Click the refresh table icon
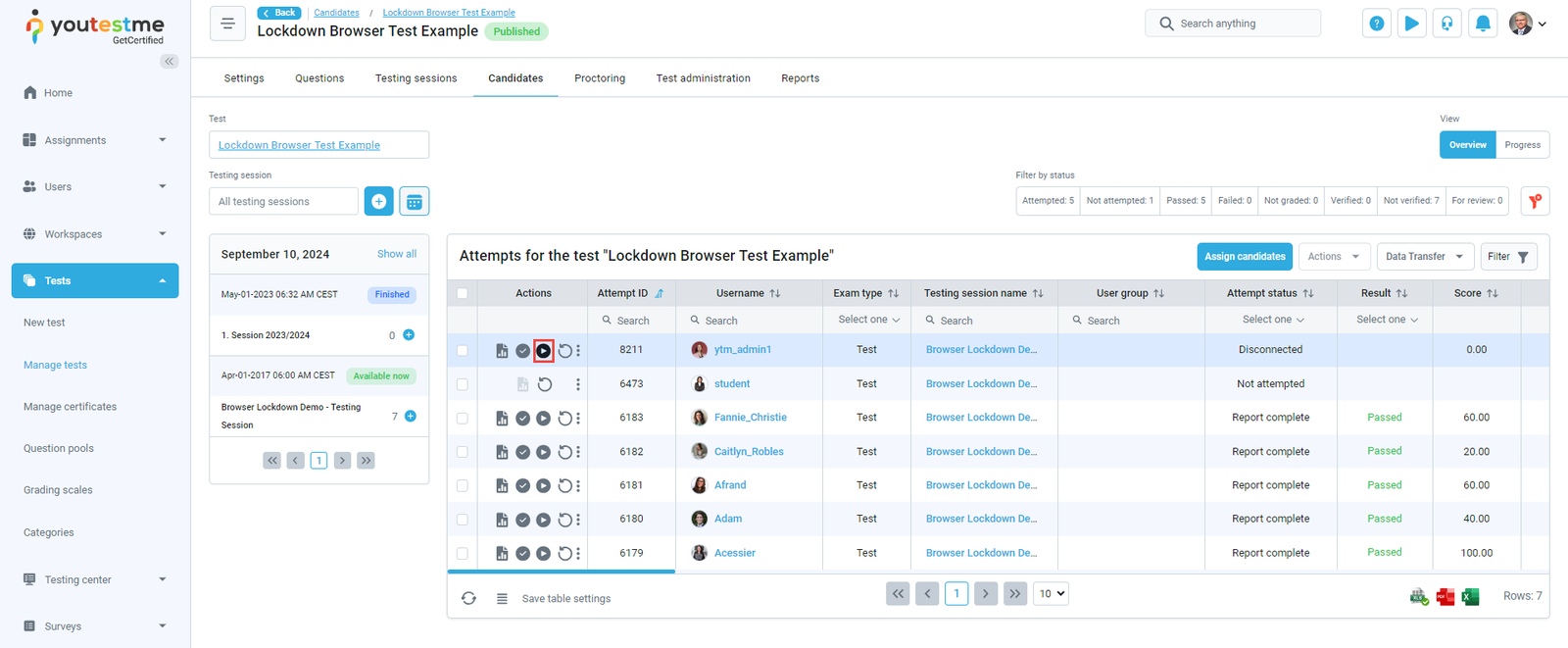This screenshot has width=1568, height=648. click(x=468, y=598)
